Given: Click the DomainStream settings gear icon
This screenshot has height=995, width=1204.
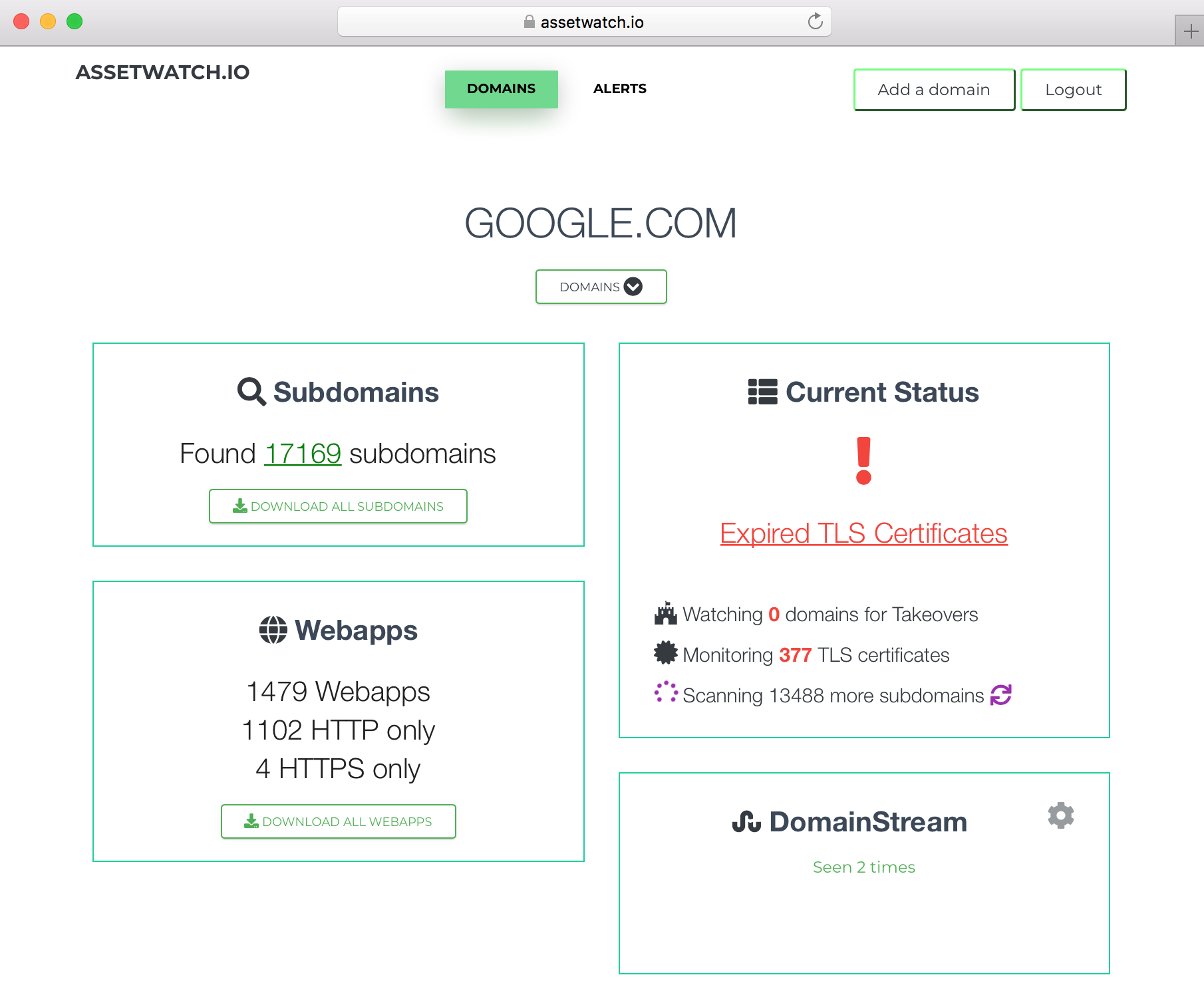Looking at the screenshot, I should tap(1060, 815).
